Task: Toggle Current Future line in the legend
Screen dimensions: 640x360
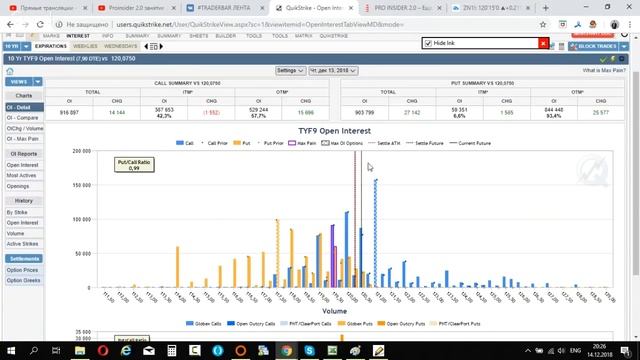Action: point(470,143)
